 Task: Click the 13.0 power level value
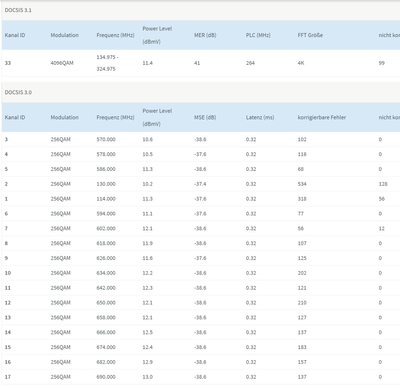point(148,377)
